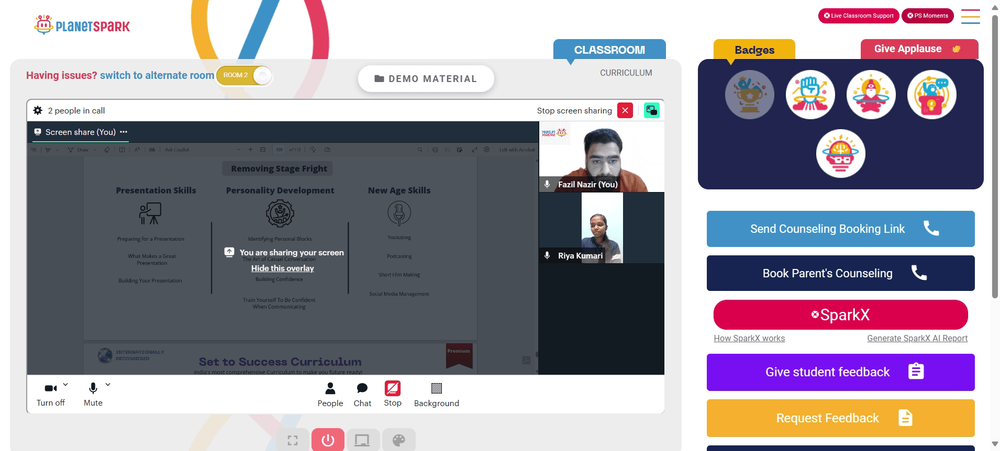Select the greyed trophy badge
Screen dimensions: 1000x451
click(x=749, y=94)
